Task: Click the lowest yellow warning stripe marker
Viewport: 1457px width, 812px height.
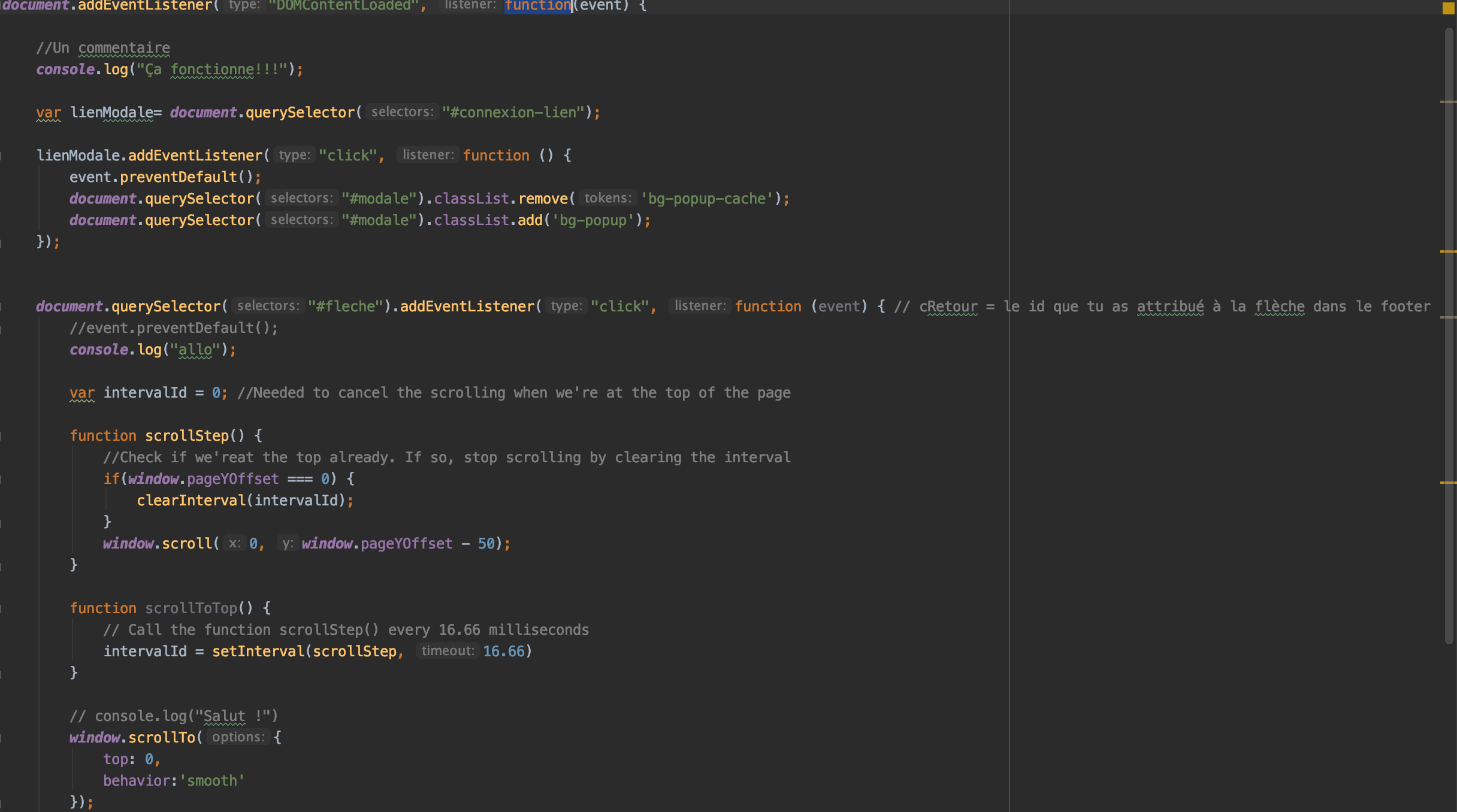Action: [x=1447, y=483]
